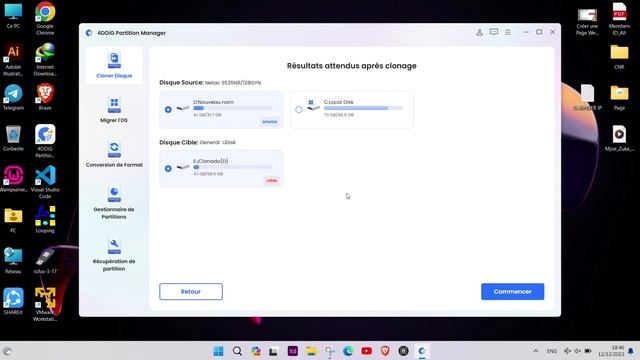Open Corbeille recycle bin icon

coord(13,138)
